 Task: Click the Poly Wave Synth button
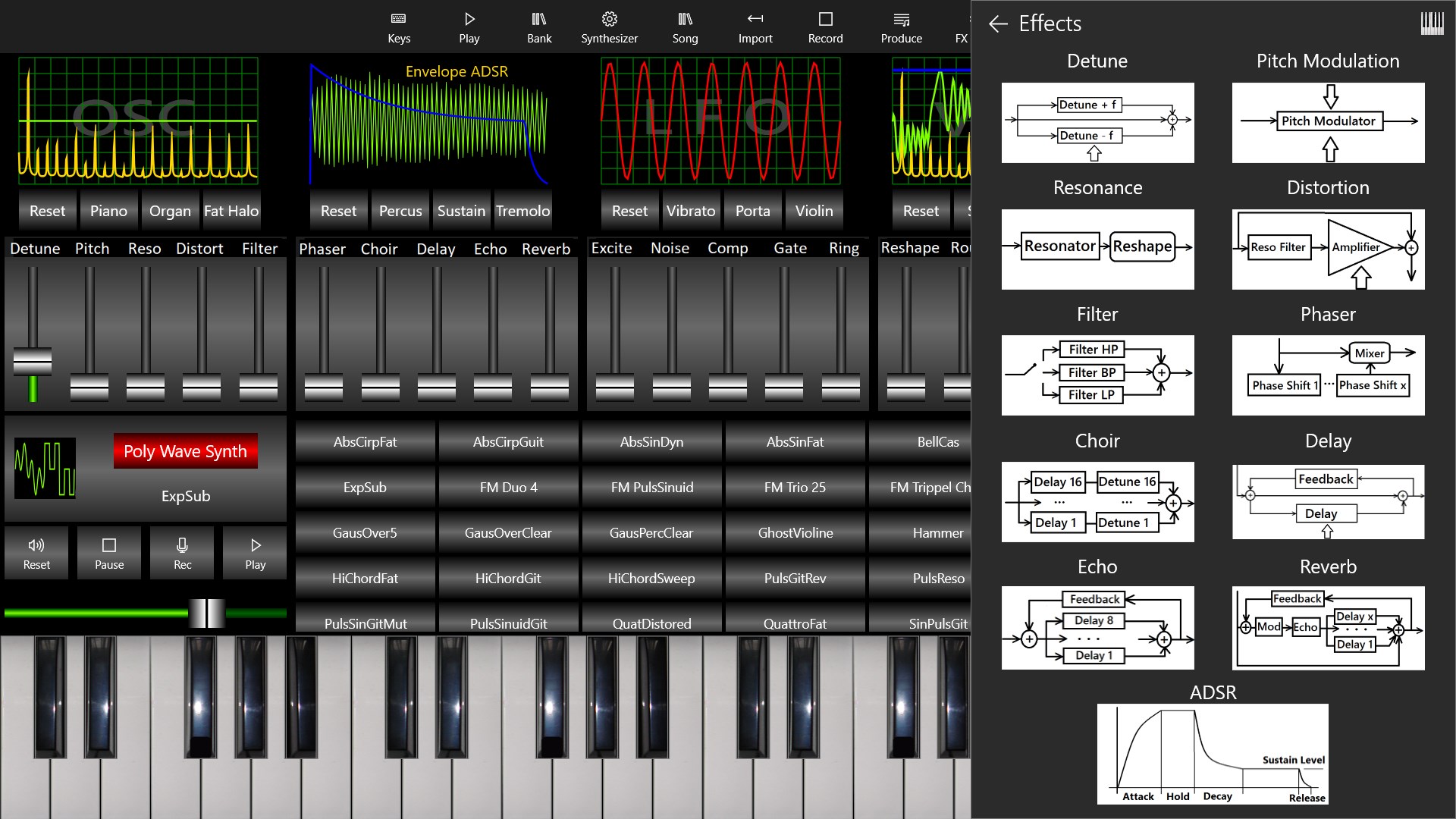click(x=185, y=450)
